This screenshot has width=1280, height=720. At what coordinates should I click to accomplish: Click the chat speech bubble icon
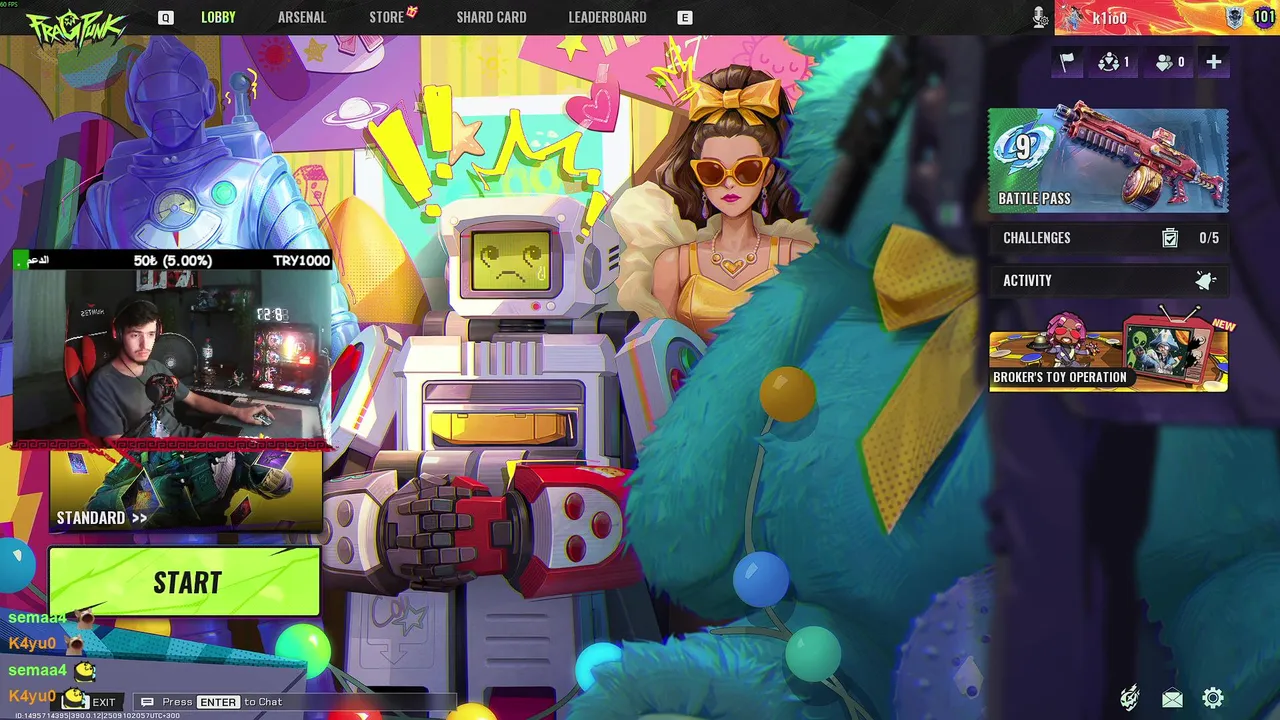[x=148, y=702]
